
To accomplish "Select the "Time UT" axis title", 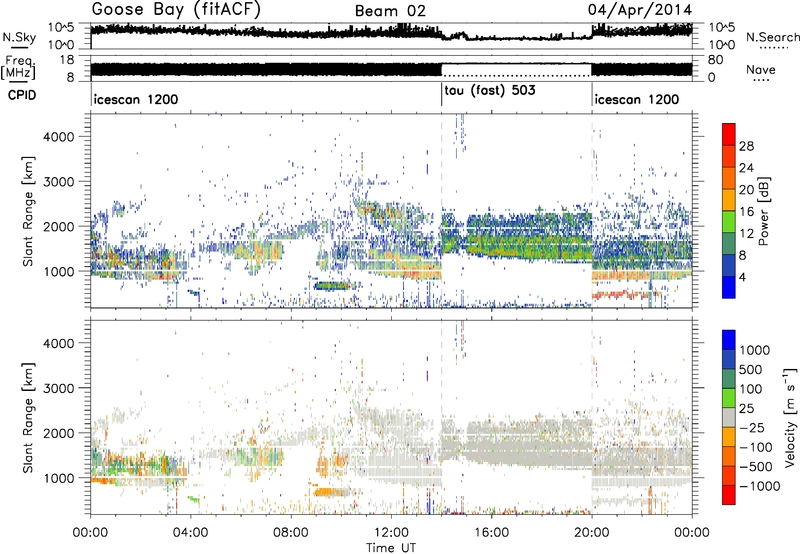I will click(390, 547).
